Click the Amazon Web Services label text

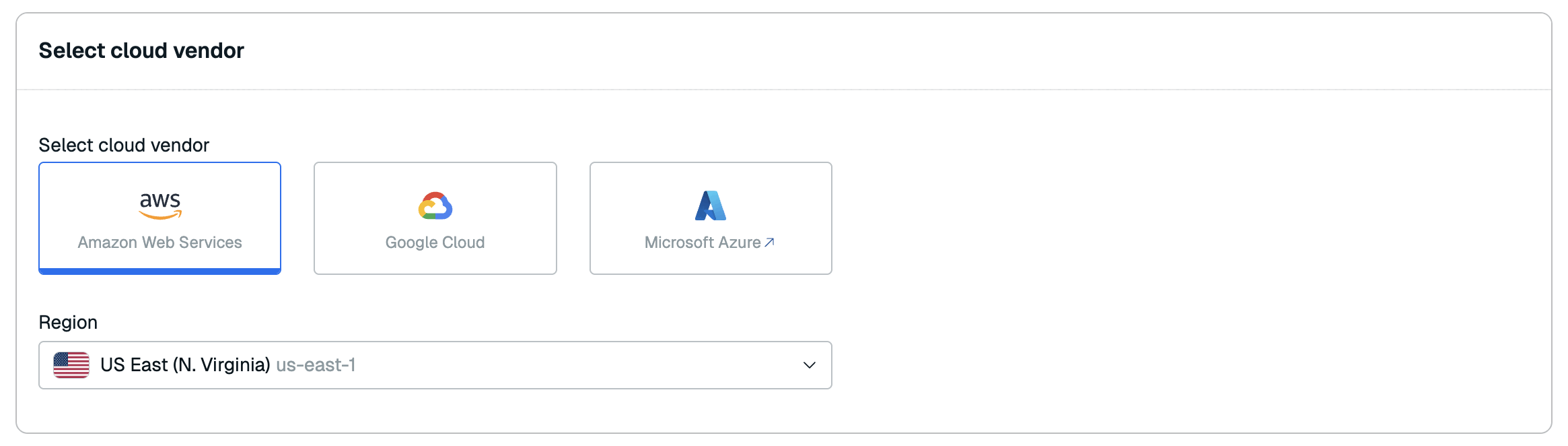click(159, 243)
